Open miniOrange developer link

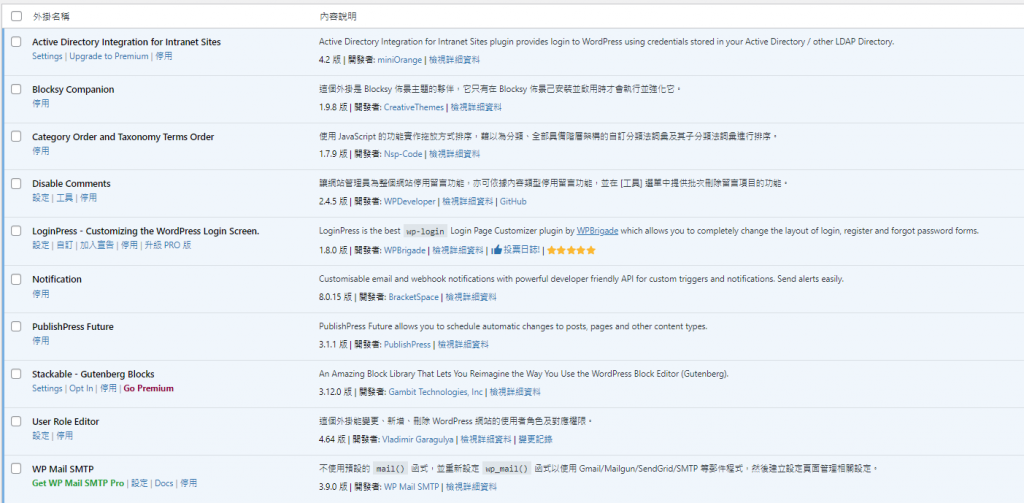coord(400,59)
